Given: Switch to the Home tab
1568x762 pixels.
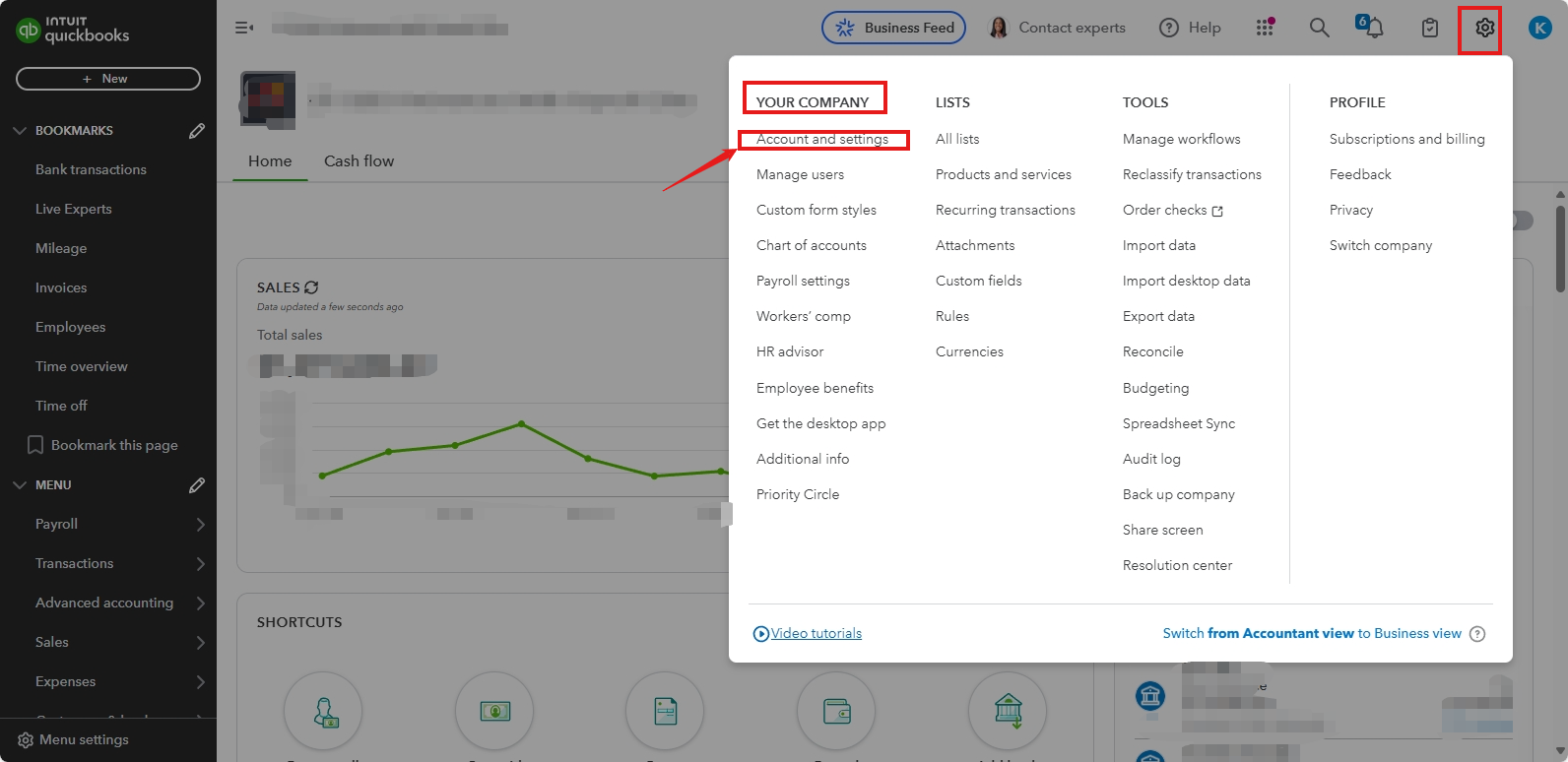Looking at the screenshot, I should (270, 161).
